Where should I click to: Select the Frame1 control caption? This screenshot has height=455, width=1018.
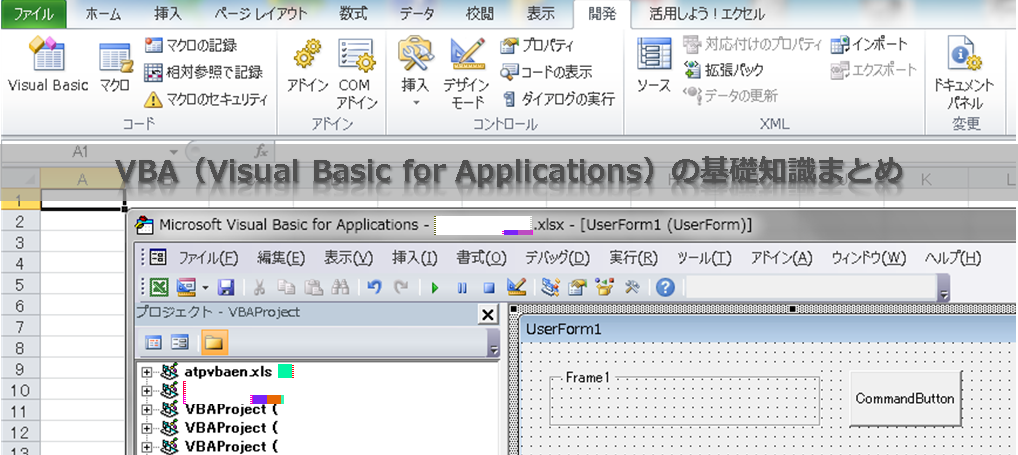coord(588,376)
